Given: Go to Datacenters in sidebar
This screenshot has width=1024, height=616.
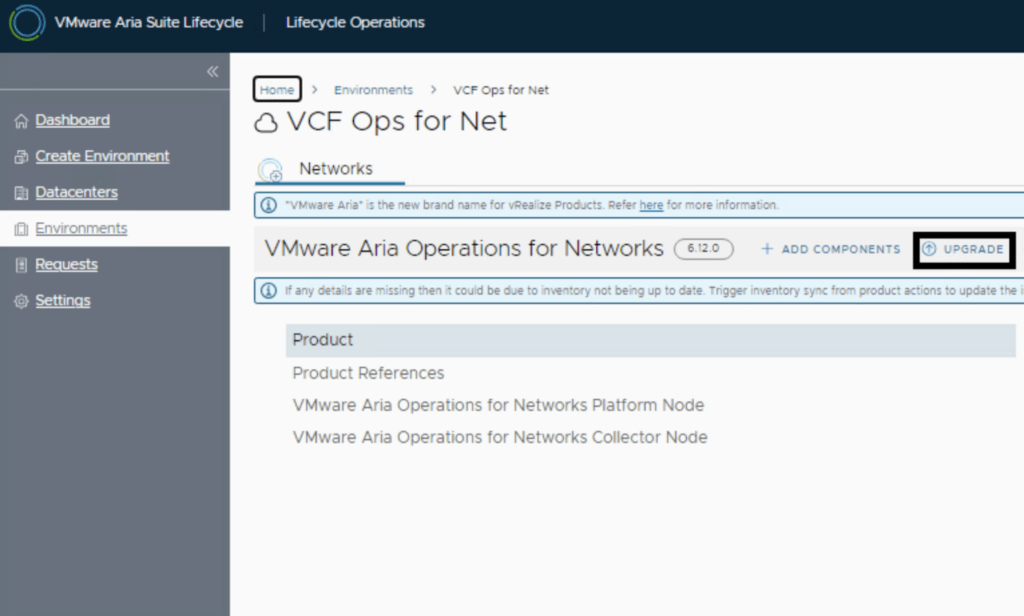Looking at the screenshot, I should click(76, 192).
